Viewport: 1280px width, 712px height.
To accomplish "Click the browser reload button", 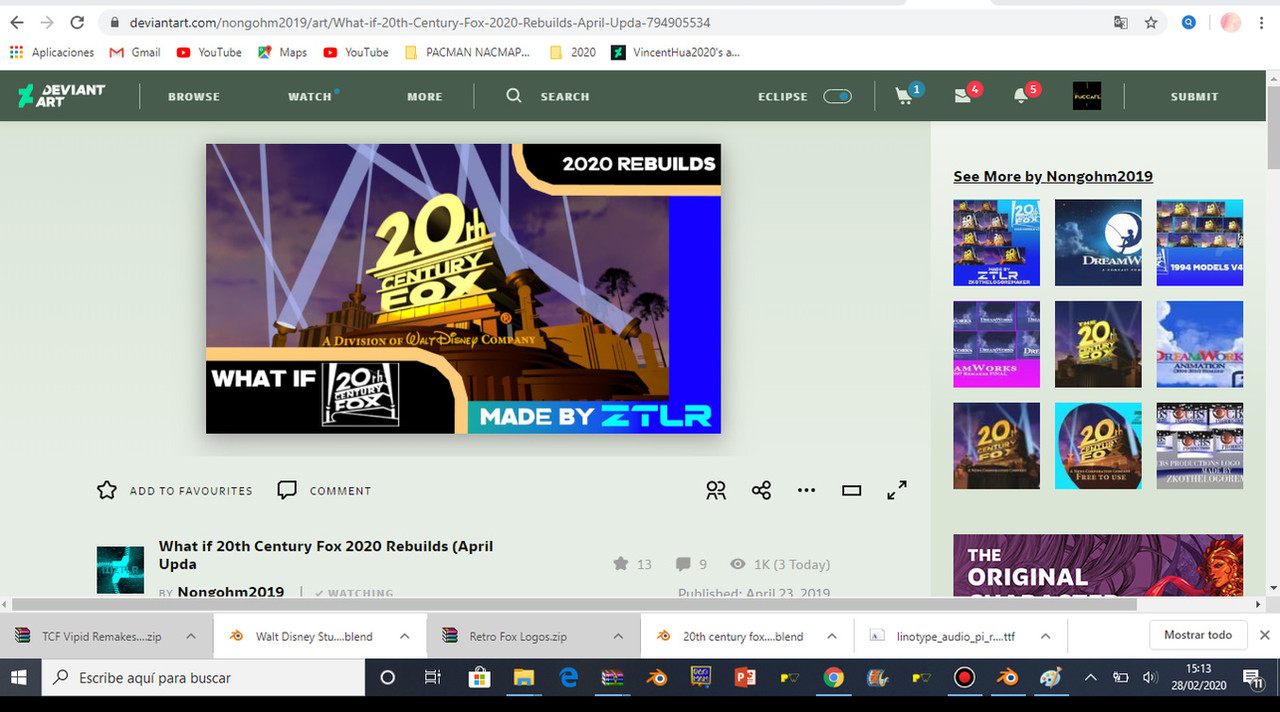I will click(x=78, y=22).
